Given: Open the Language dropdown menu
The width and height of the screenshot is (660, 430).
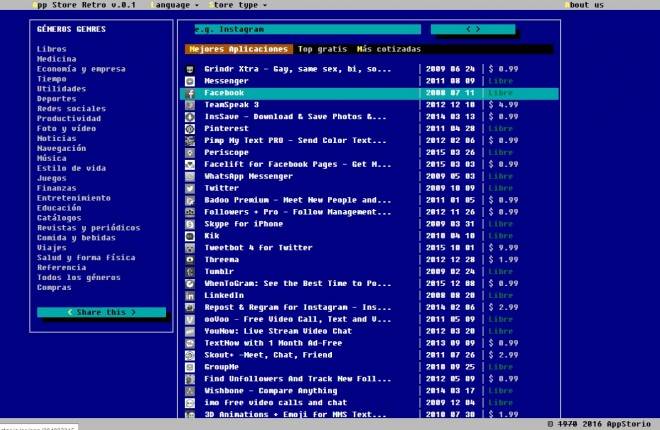Looking at the screenshot, I should point(174,5).
